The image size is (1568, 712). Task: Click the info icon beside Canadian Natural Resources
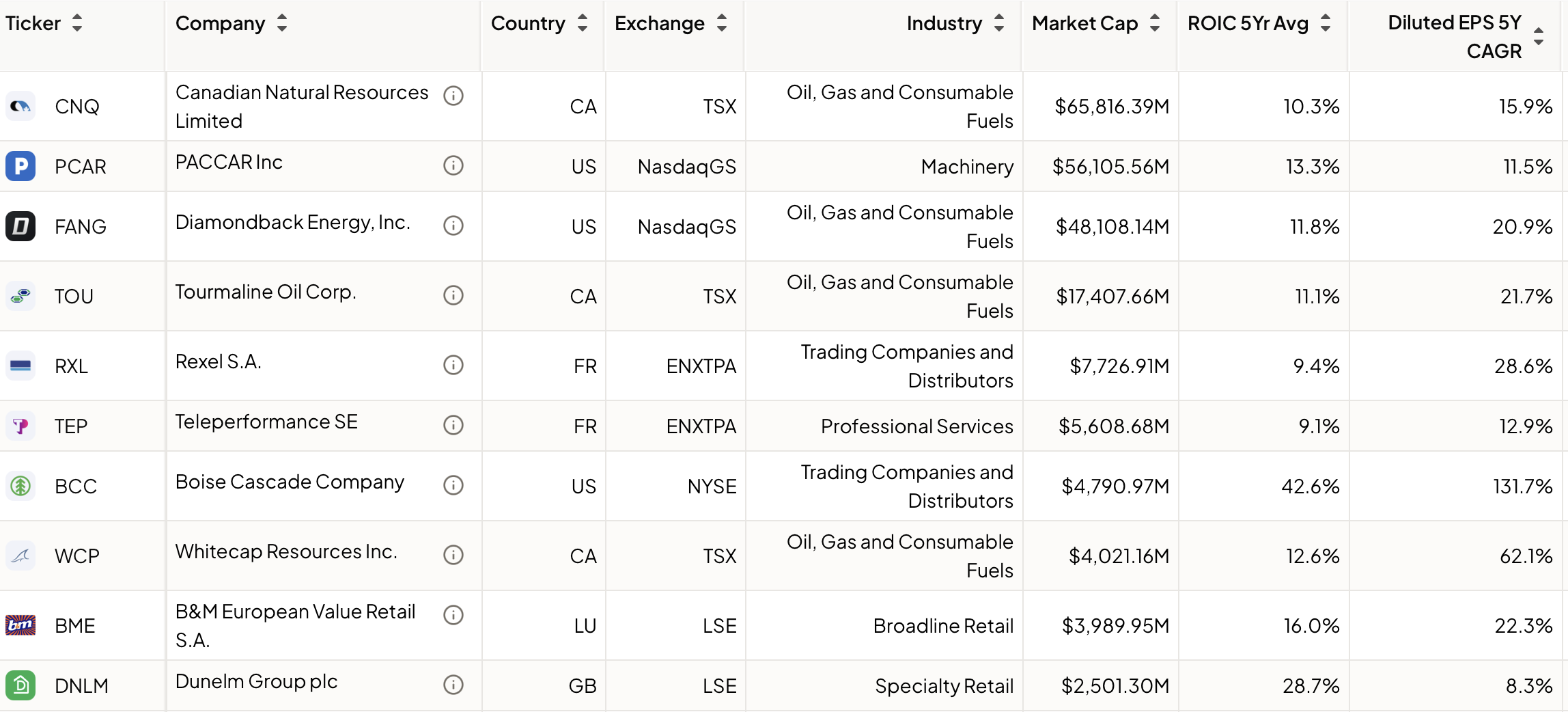453,96
